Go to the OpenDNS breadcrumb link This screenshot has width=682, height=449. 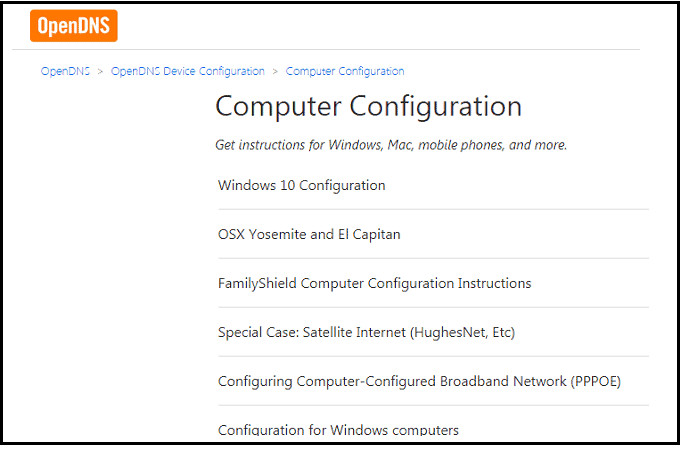(65, 72)
